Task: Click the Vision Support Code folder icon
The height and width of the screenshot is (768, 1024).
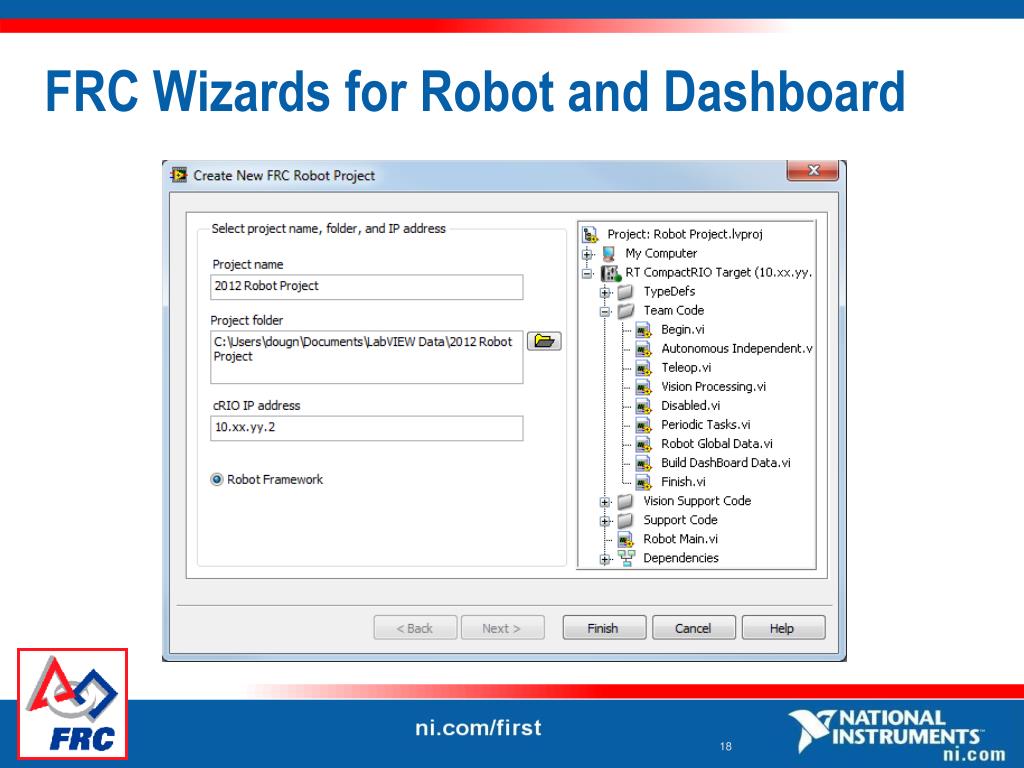Action: click(x=626, y=501)
